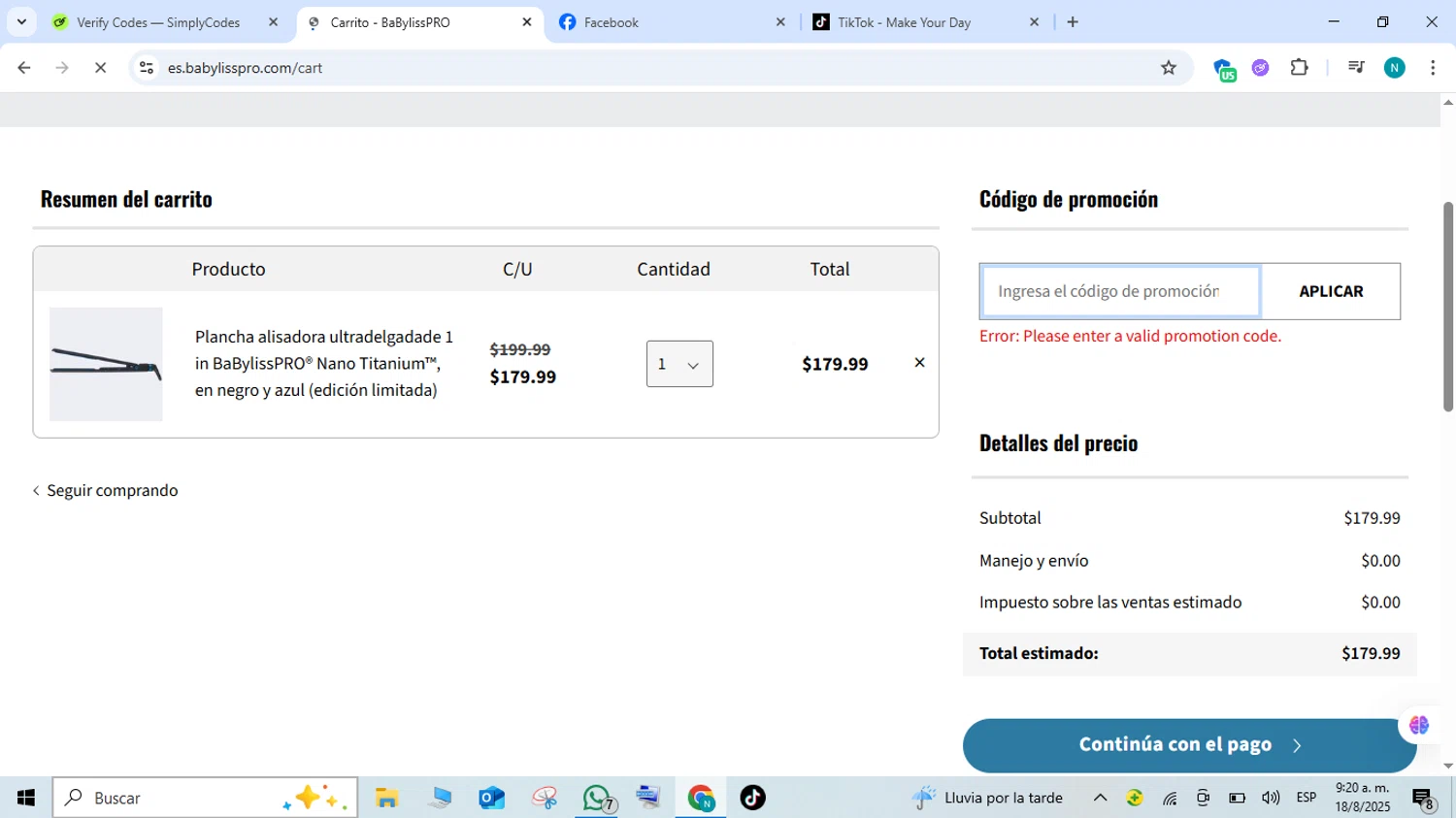Click the Buscar taskbar search box
The width and height of the screenshot is (1456, 818).
click(x=205, y=798)
